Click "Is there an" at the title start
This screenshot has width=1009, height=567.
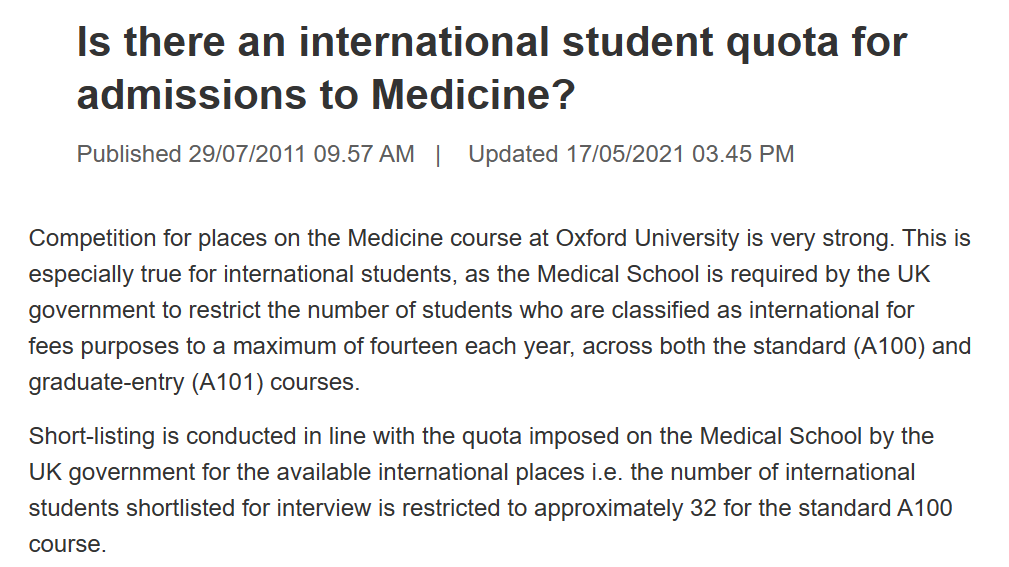pyautogui.click(x=182, y=43)
